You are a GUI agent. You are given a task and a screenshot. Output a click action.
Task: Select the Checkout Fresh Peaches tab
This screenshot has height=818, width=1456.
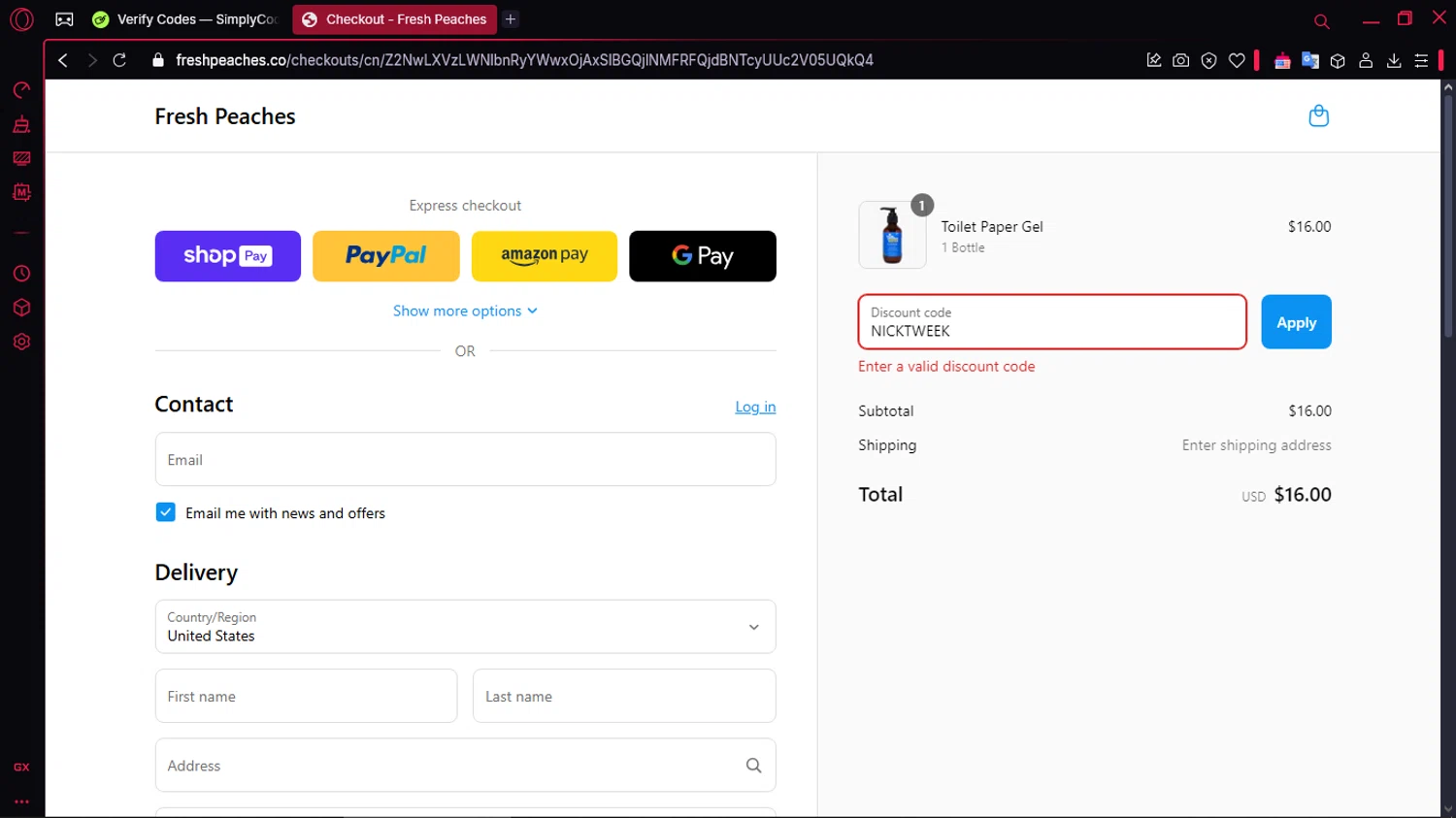(394, 19)
